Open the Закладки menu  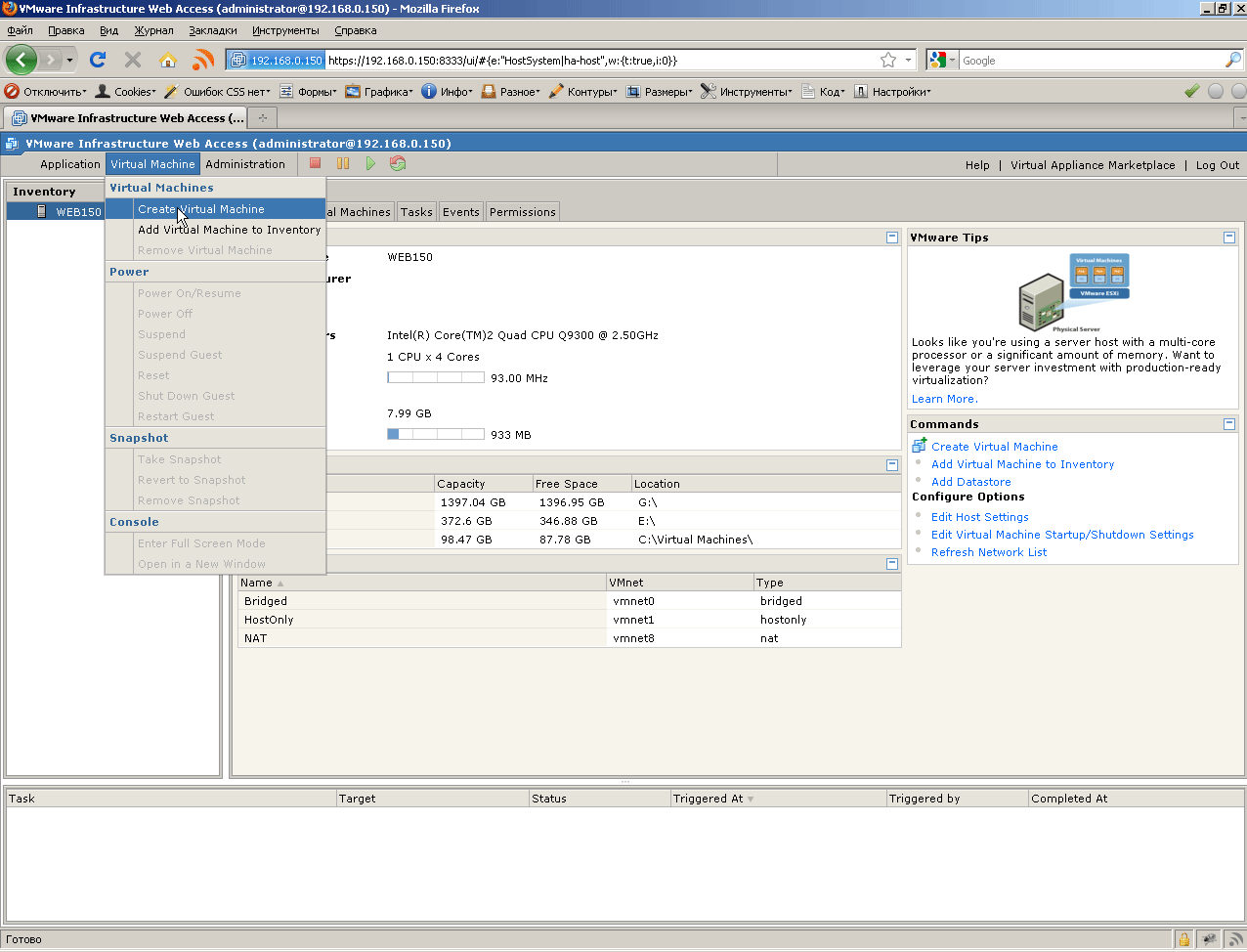coord(212,30)
